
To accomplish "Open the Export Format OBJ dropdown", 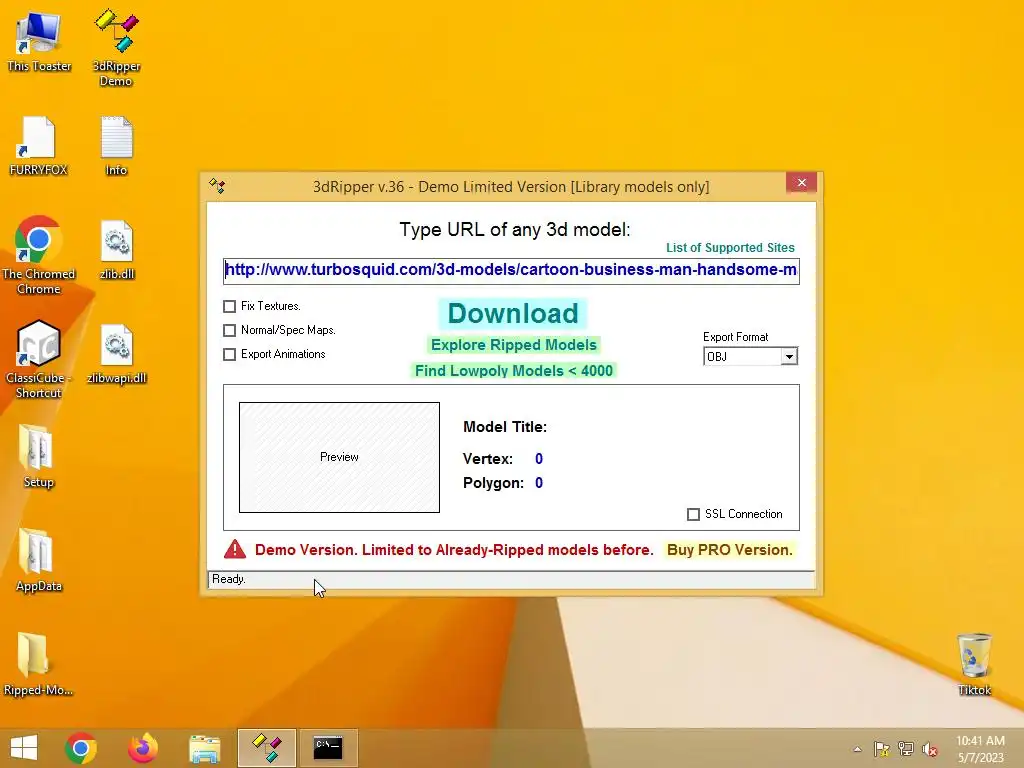I will 750,357.
